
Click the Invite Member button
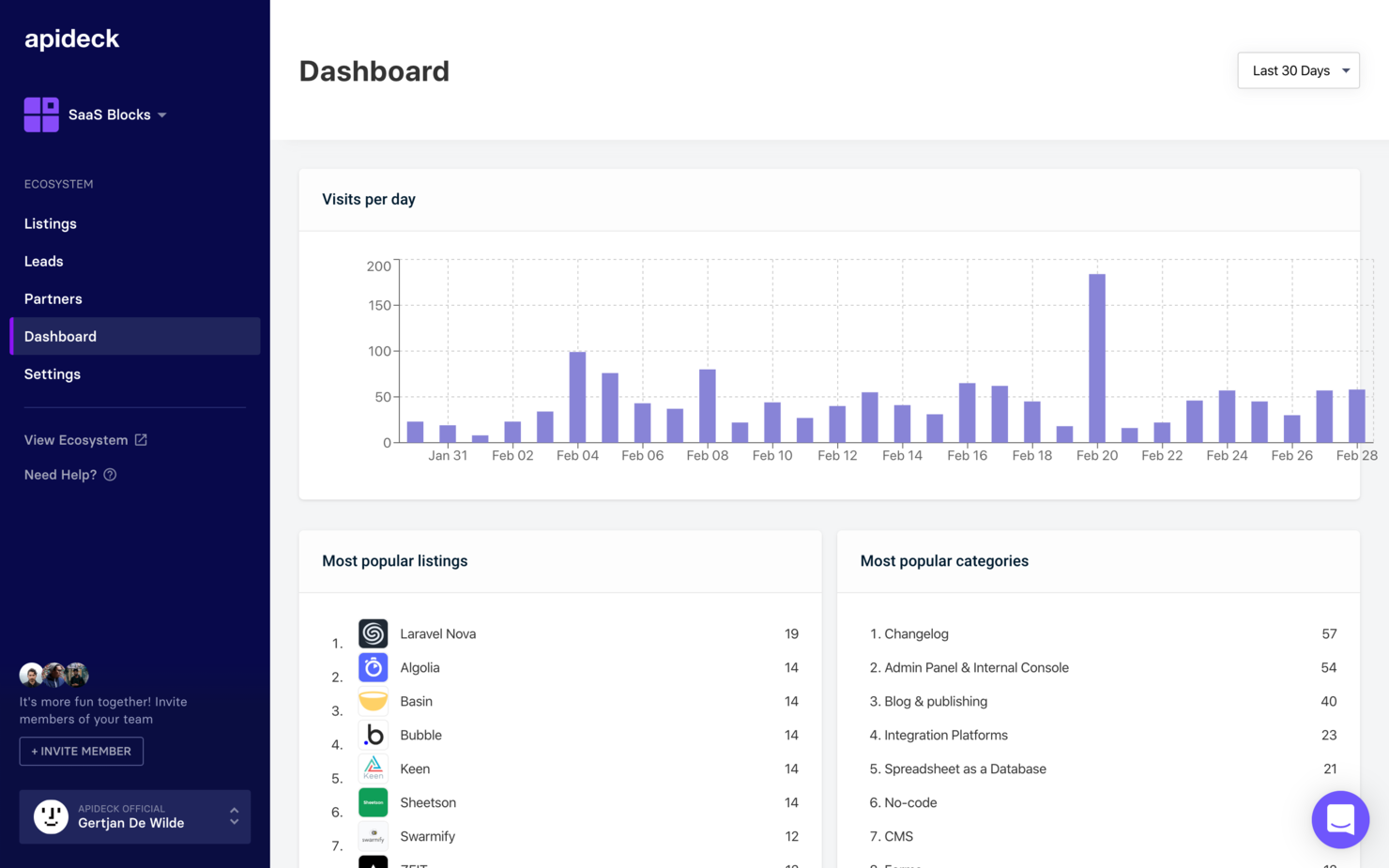coord(81,751)
